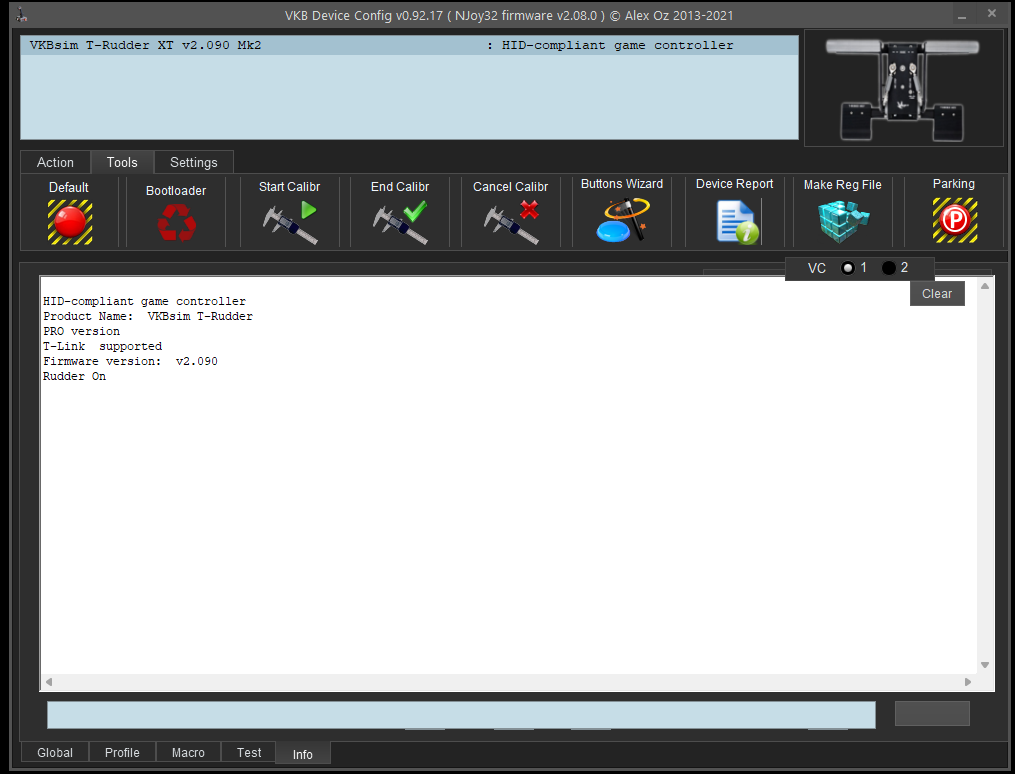
Task: Generate a Device Report
Action: [x=737, y=221]
